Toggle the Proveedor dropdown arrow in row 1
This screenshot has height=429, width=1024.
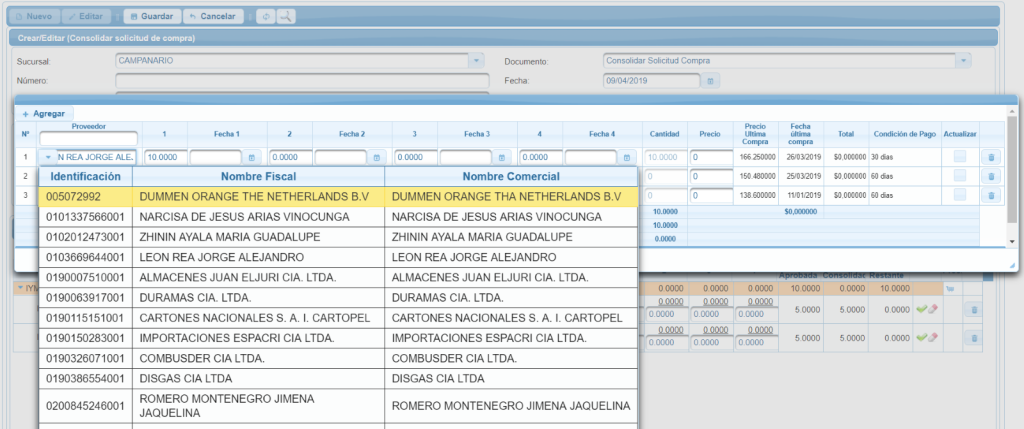tap(48, 157)
